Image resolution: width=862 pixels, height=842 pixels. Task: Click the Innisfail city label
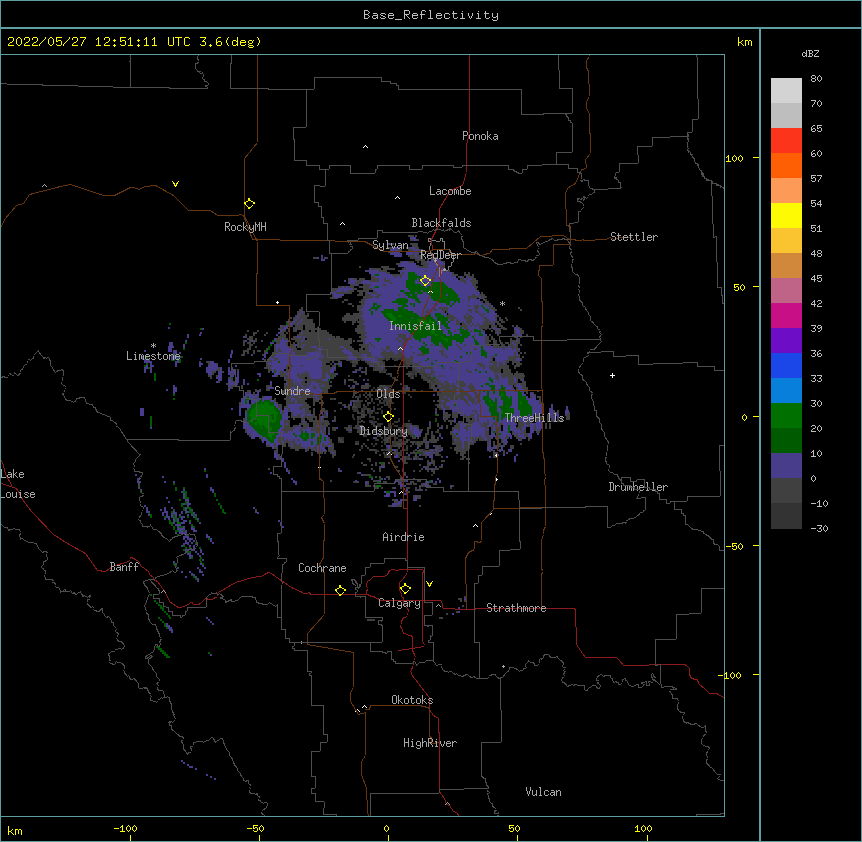coord(415,326)
